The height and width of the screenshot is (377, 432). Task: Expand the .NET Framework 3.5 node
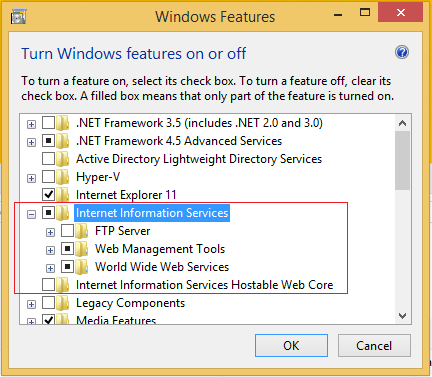pos(31,125)
